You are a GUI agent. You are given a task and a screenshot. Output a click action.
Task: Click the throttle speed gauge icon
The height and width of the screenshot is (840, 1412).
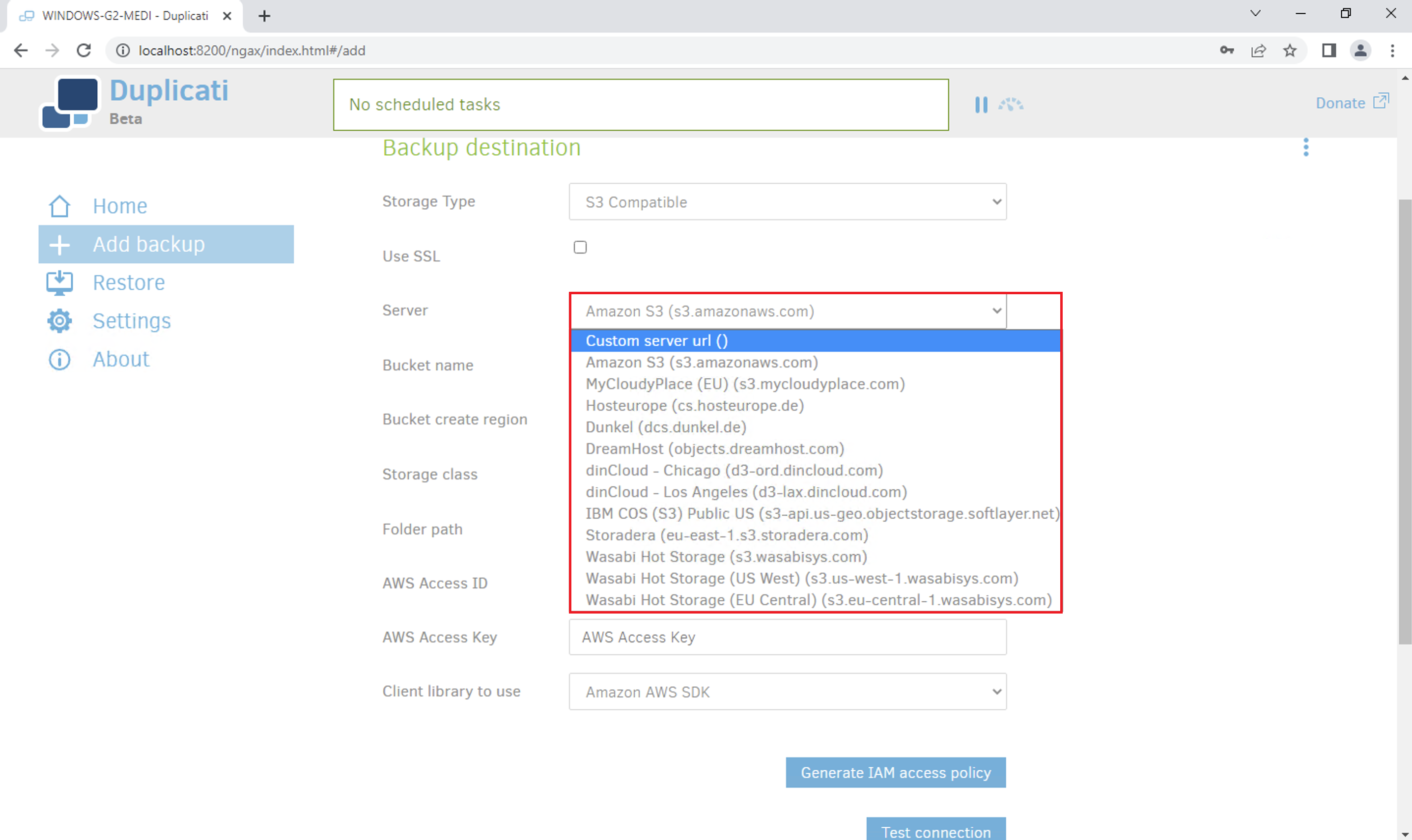click(x=1011, y=105)
